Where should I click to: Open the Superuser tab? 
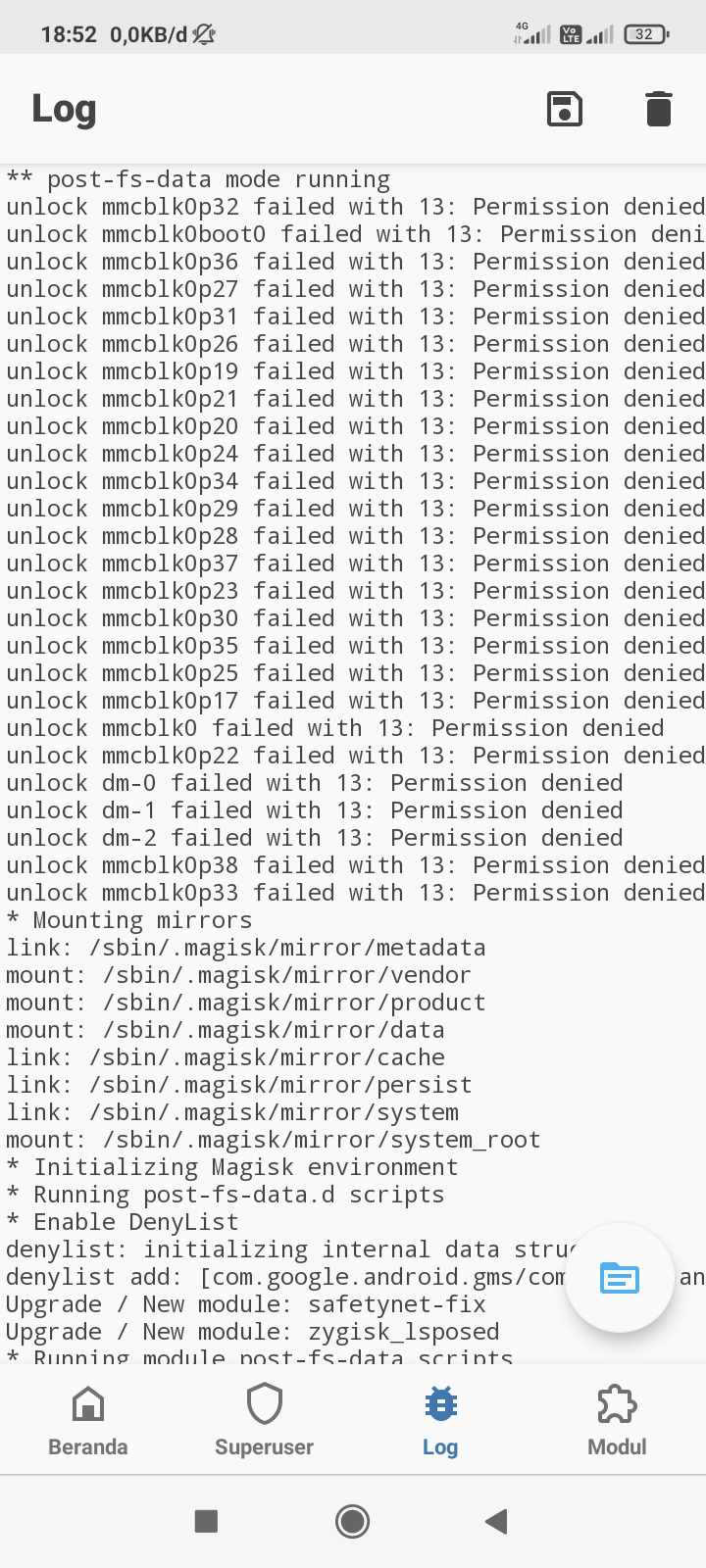[x=264, y=1419]
